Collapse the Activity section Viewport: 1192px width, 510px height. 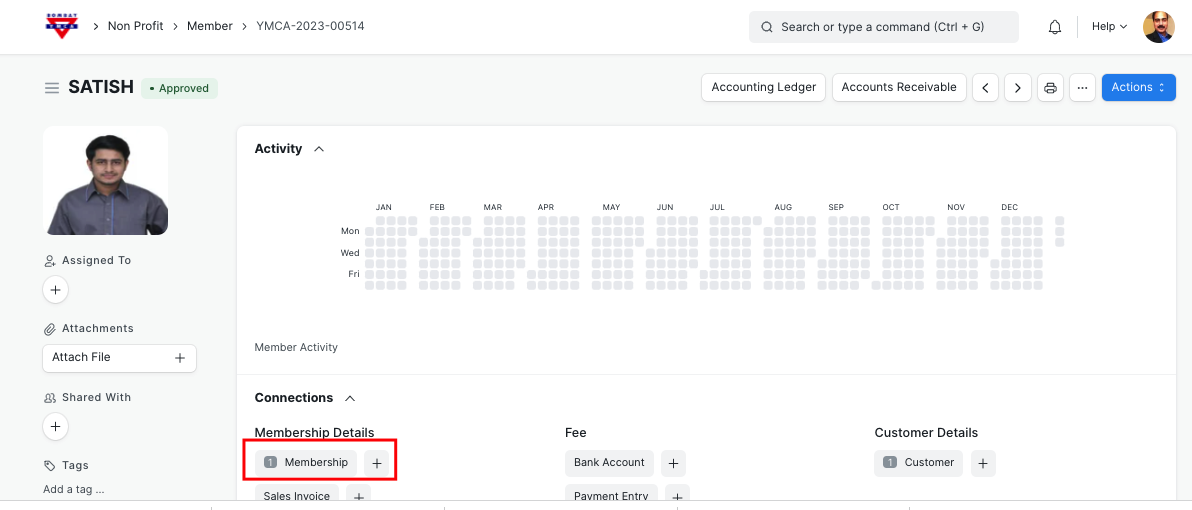(319, 149)
